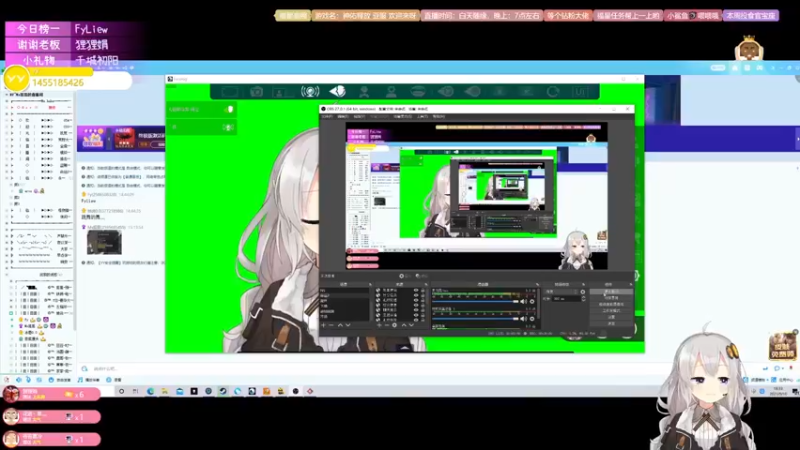Screen dimensions: 800x450
Task: Open OBS 帮助 (Help) menu
Action: 439,117
